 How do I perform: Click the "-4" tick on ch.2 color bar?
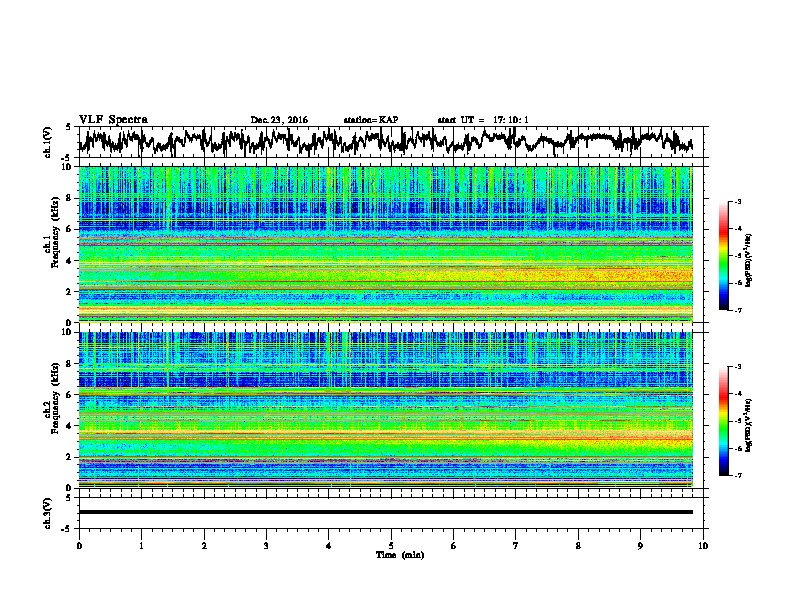click(x=737, y=394)
